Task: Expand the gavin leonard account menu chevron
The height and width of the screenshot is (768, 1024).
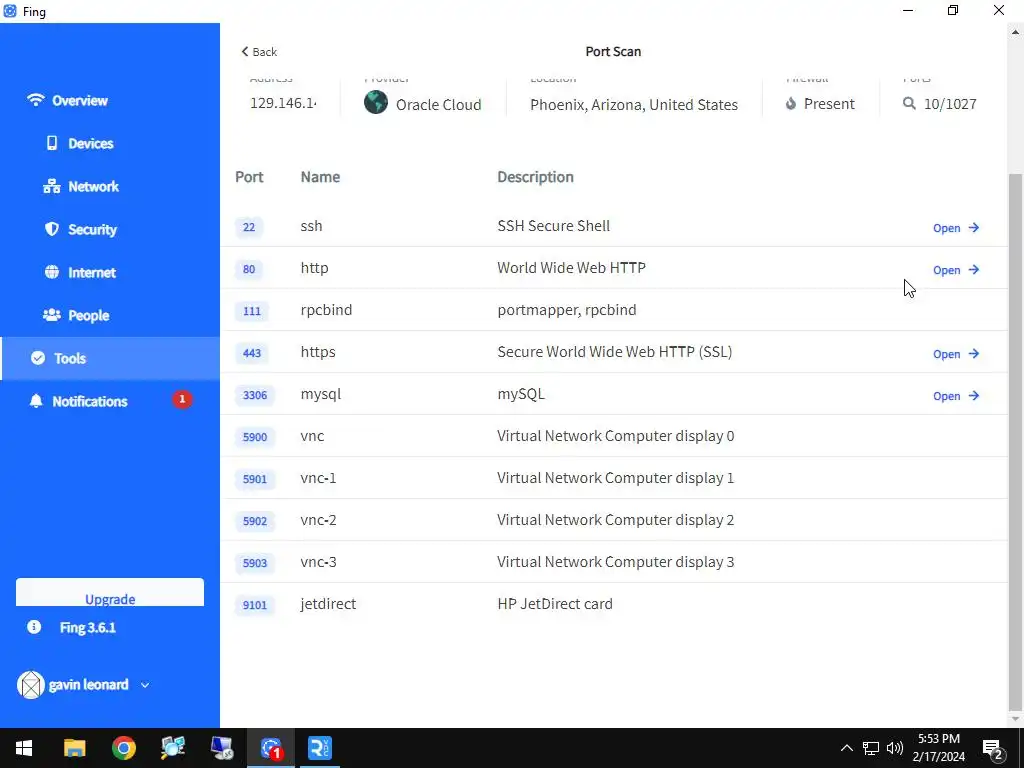Action: 145,685
